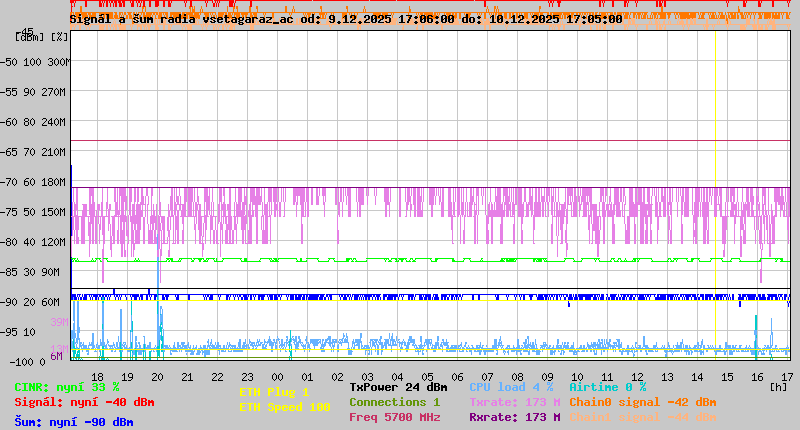Select the CPU load legend label

pos(511,387)
